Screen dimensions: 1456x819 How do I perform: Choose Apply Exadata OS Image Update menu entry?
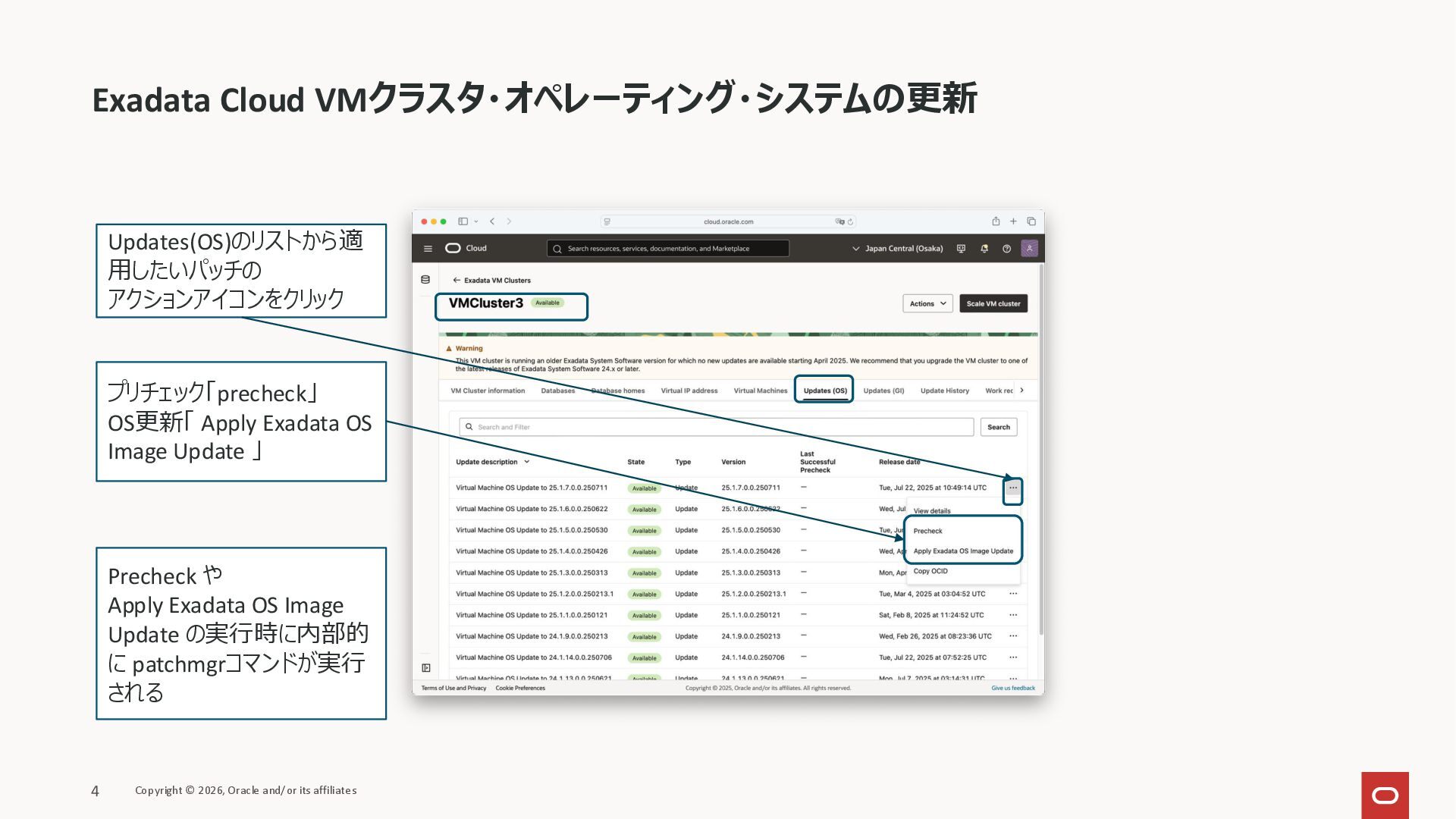pyautogui.click(x=963, y=551)
